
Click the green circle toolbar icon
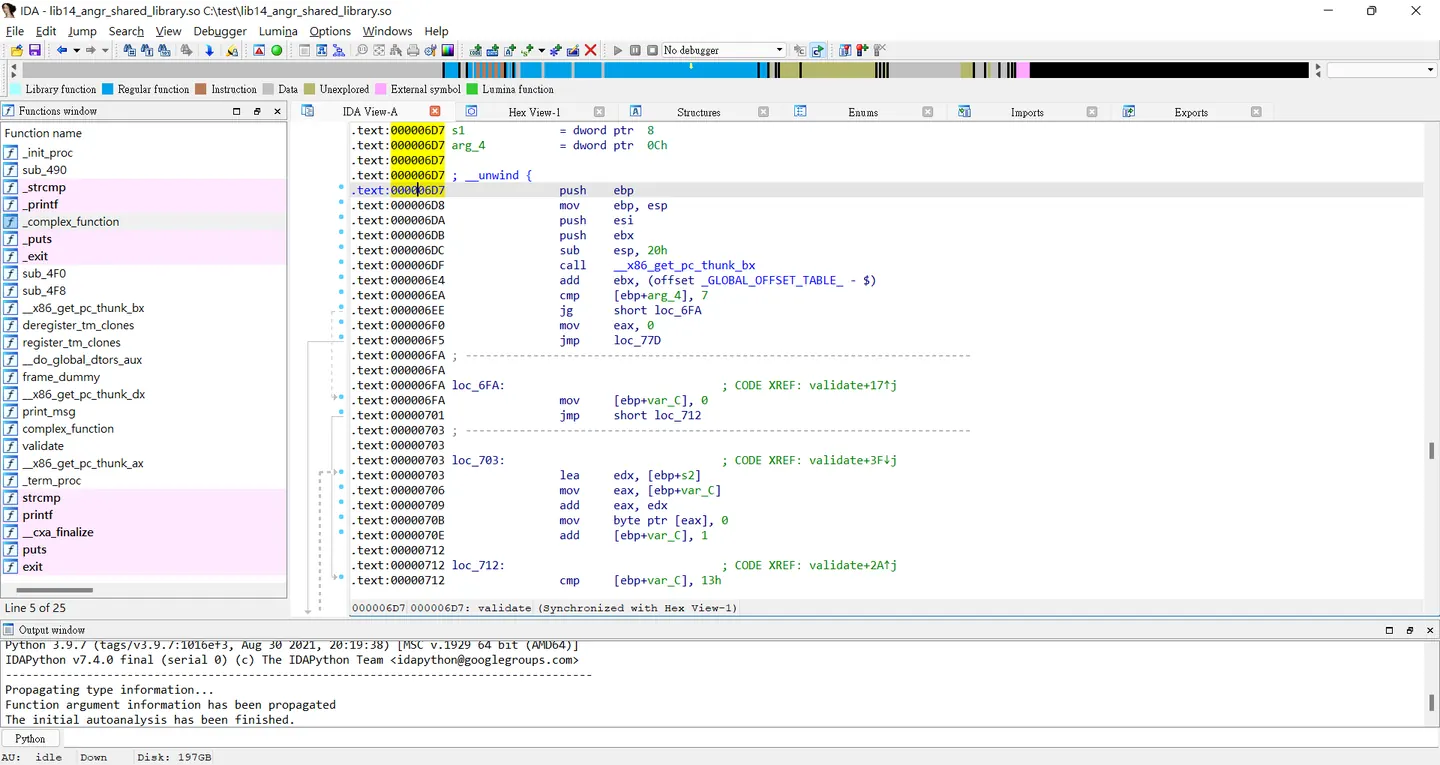[277, 50]
